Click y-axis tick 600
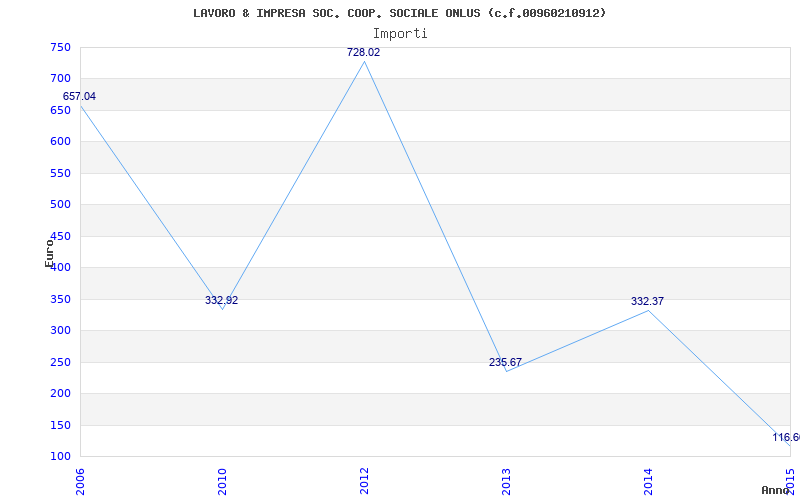 60,142
